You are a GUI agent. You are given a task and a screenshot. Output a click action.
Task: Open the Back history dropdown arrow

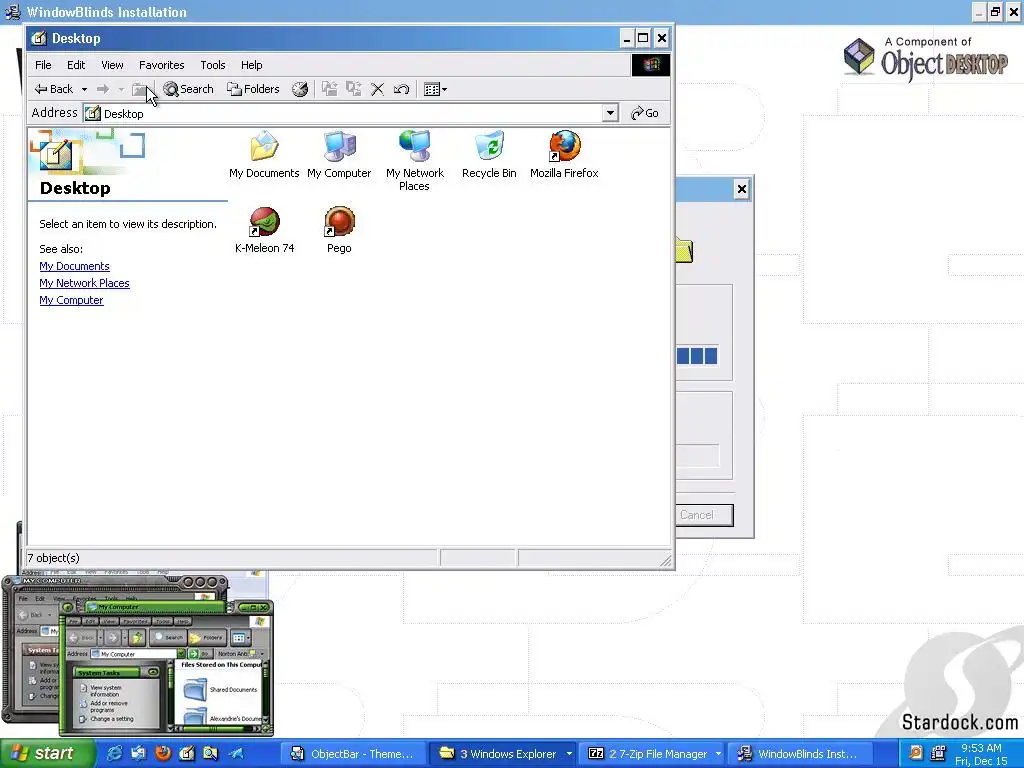[x=84, y=89]
